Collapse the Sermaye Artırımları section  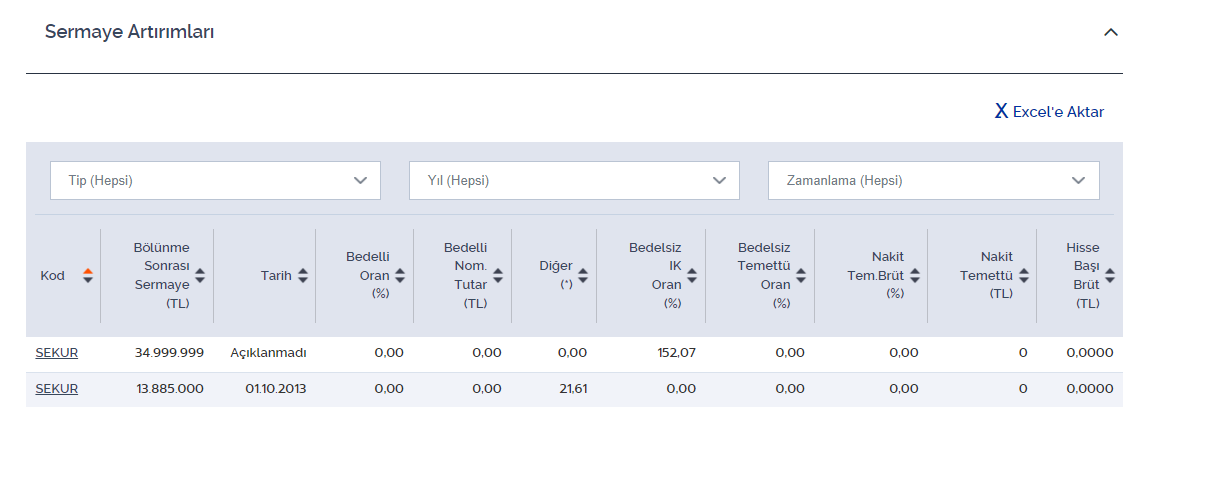(1110, 32)
